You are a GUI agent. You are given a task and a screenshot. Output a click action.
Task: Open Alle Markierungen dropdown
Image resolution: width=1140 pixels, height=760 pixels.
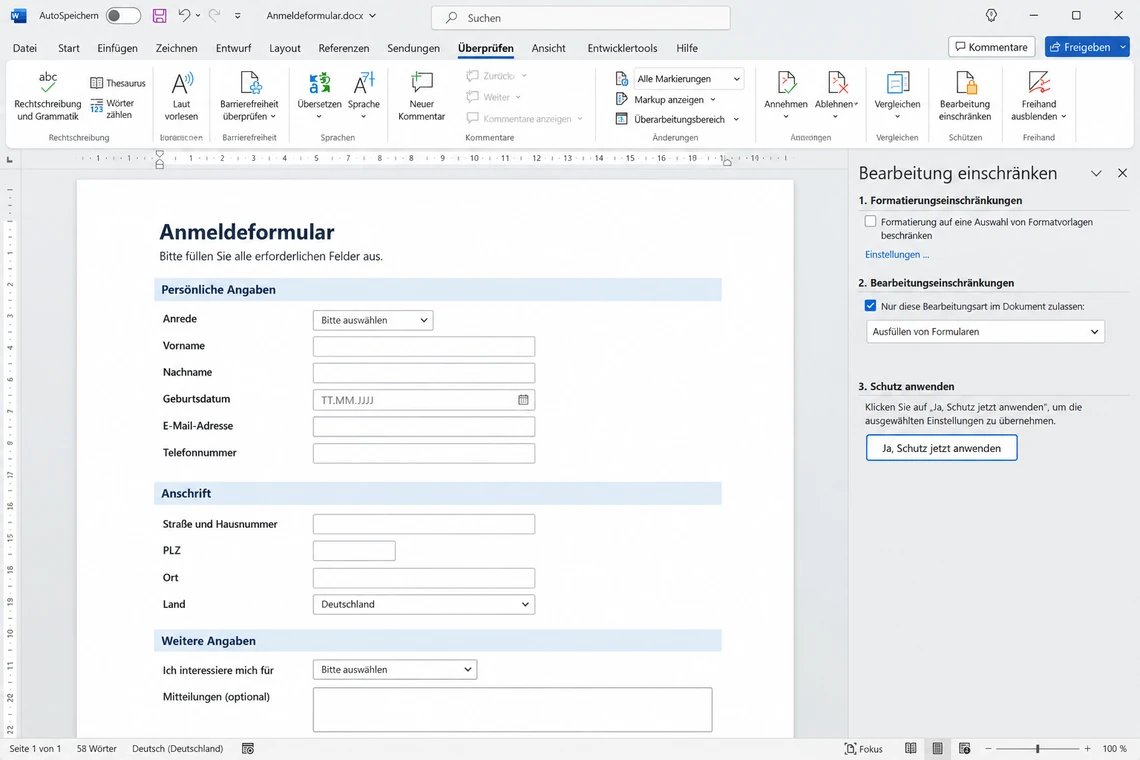[689, 79]
